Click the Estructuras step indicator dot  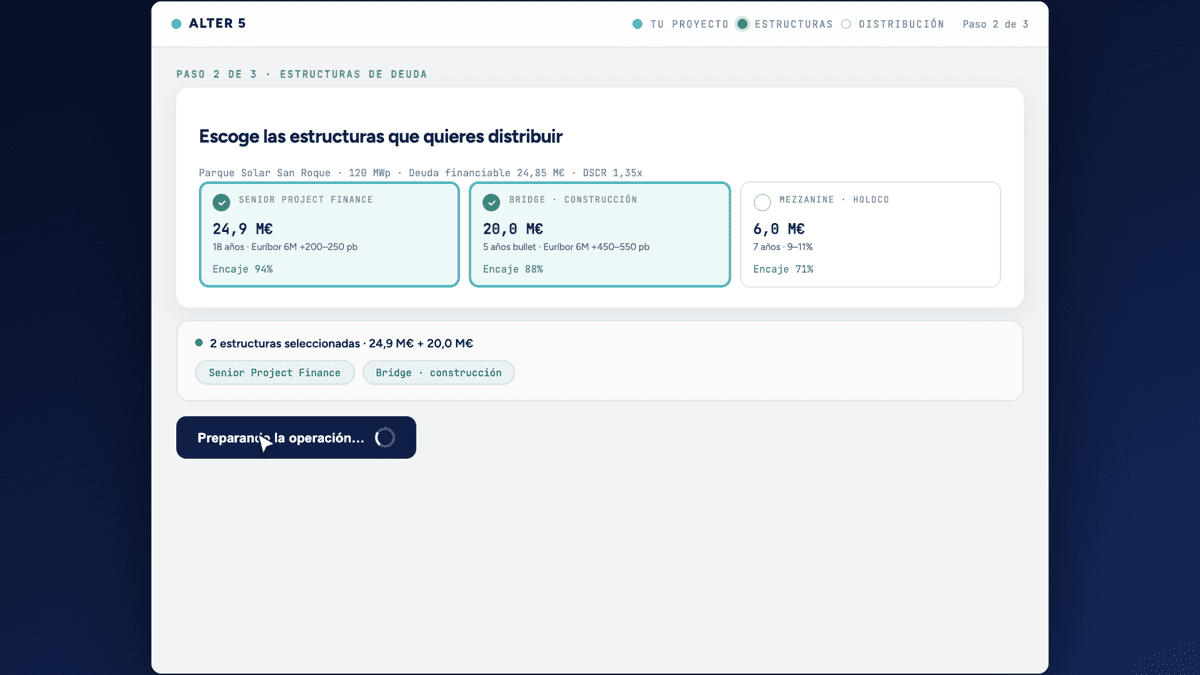[x=742, y=24]
